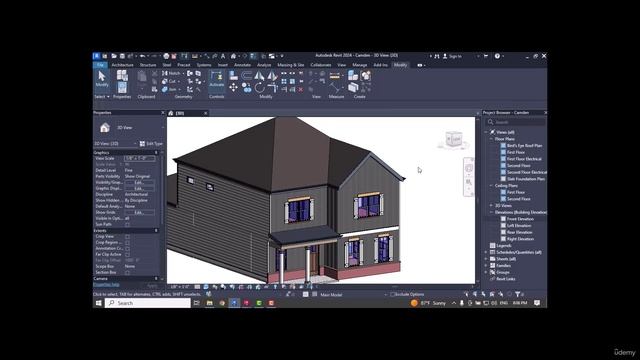Select the Trim/Extend to Corner tool
640x360 pixels.
(x=272, y=87)
